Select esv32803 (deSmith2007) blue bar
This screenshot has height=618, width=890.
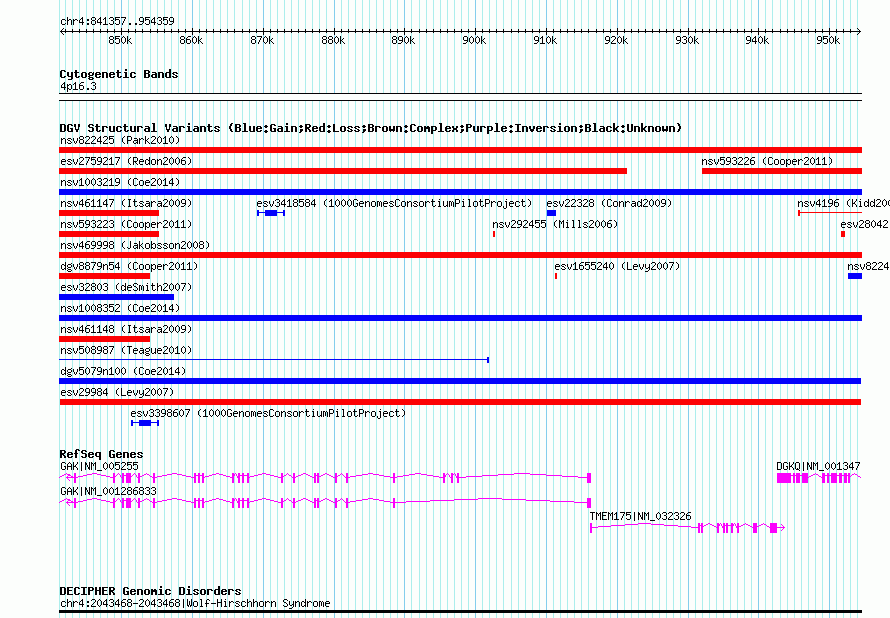[x=116, y=297]
